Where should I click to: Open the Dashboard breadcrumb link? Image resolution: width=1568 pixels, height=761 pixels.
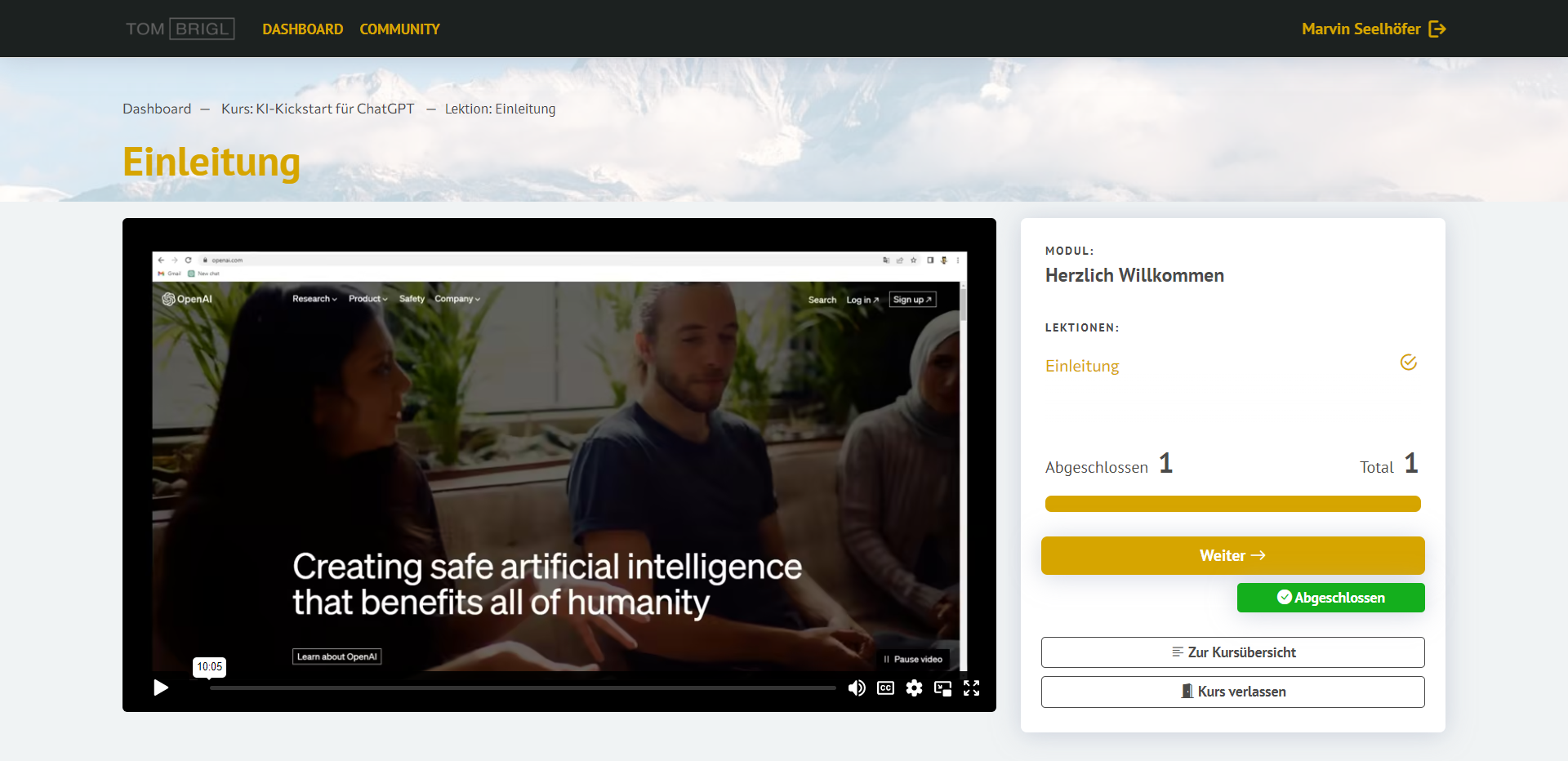(157, 109)
